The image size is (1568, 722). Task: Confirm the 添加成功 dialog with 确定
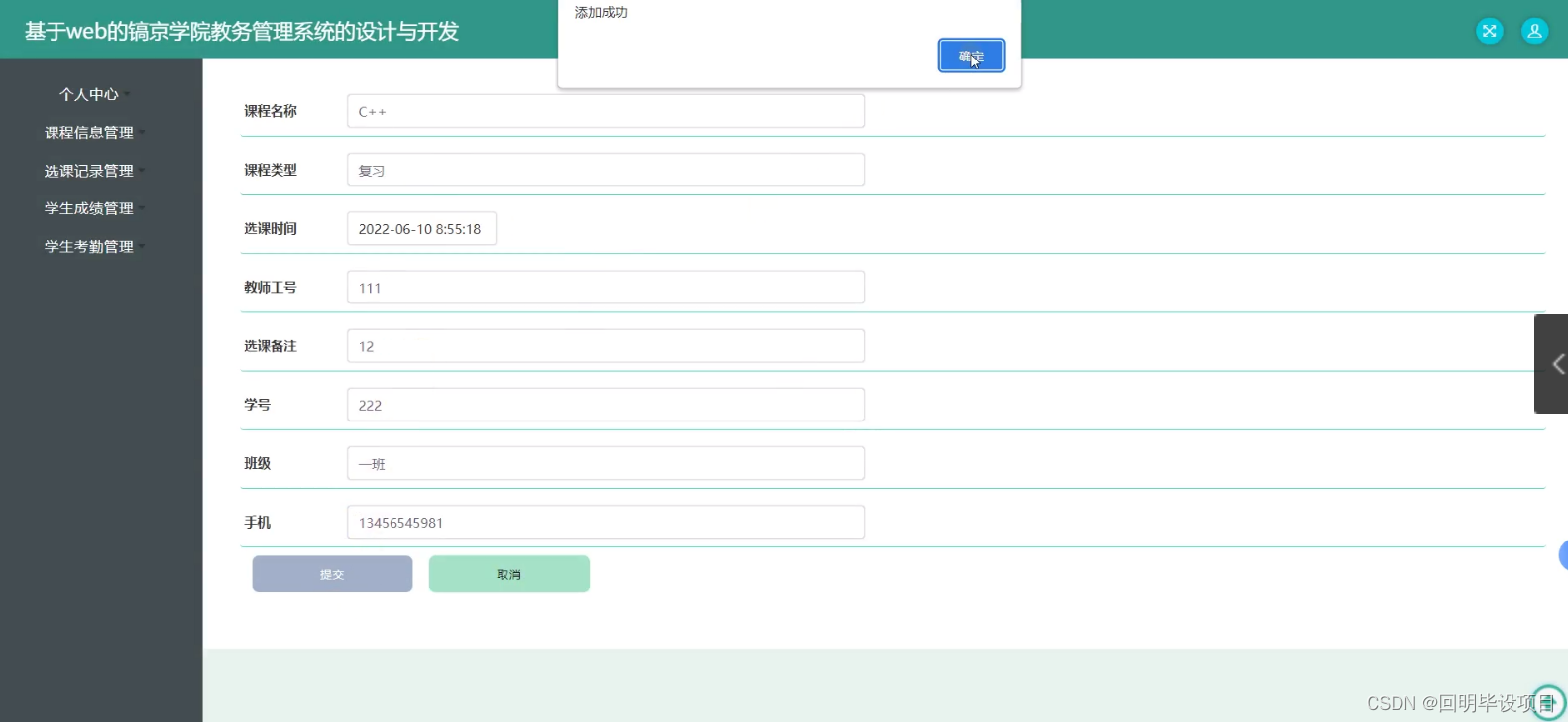tap(971, 56)
